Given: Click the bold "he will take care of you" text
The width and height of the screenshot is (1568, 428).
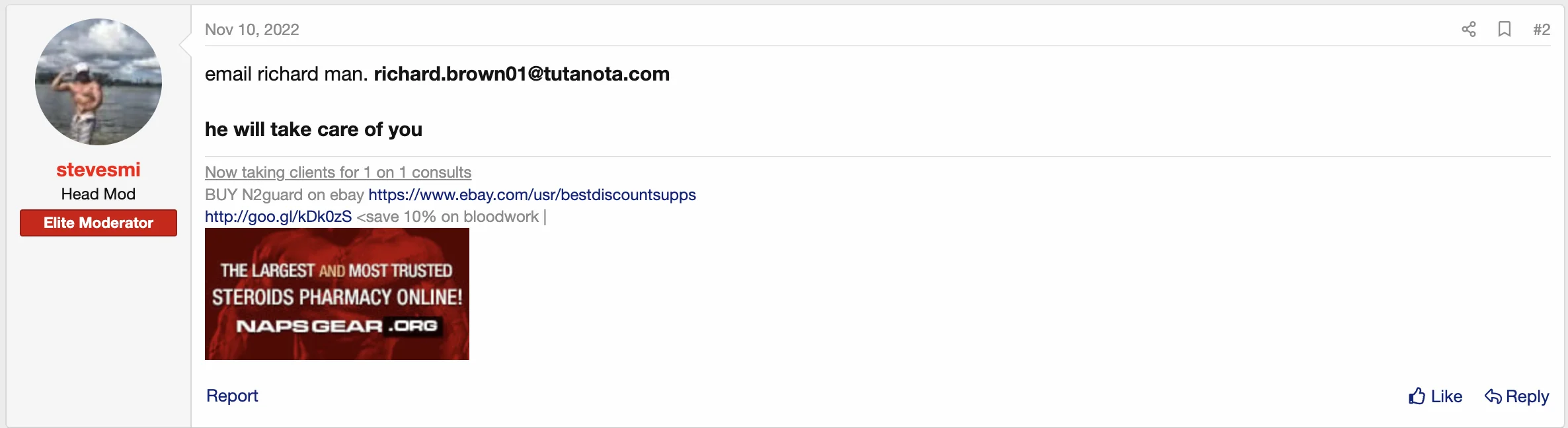Looking at the screenshot, I should 313,129.
